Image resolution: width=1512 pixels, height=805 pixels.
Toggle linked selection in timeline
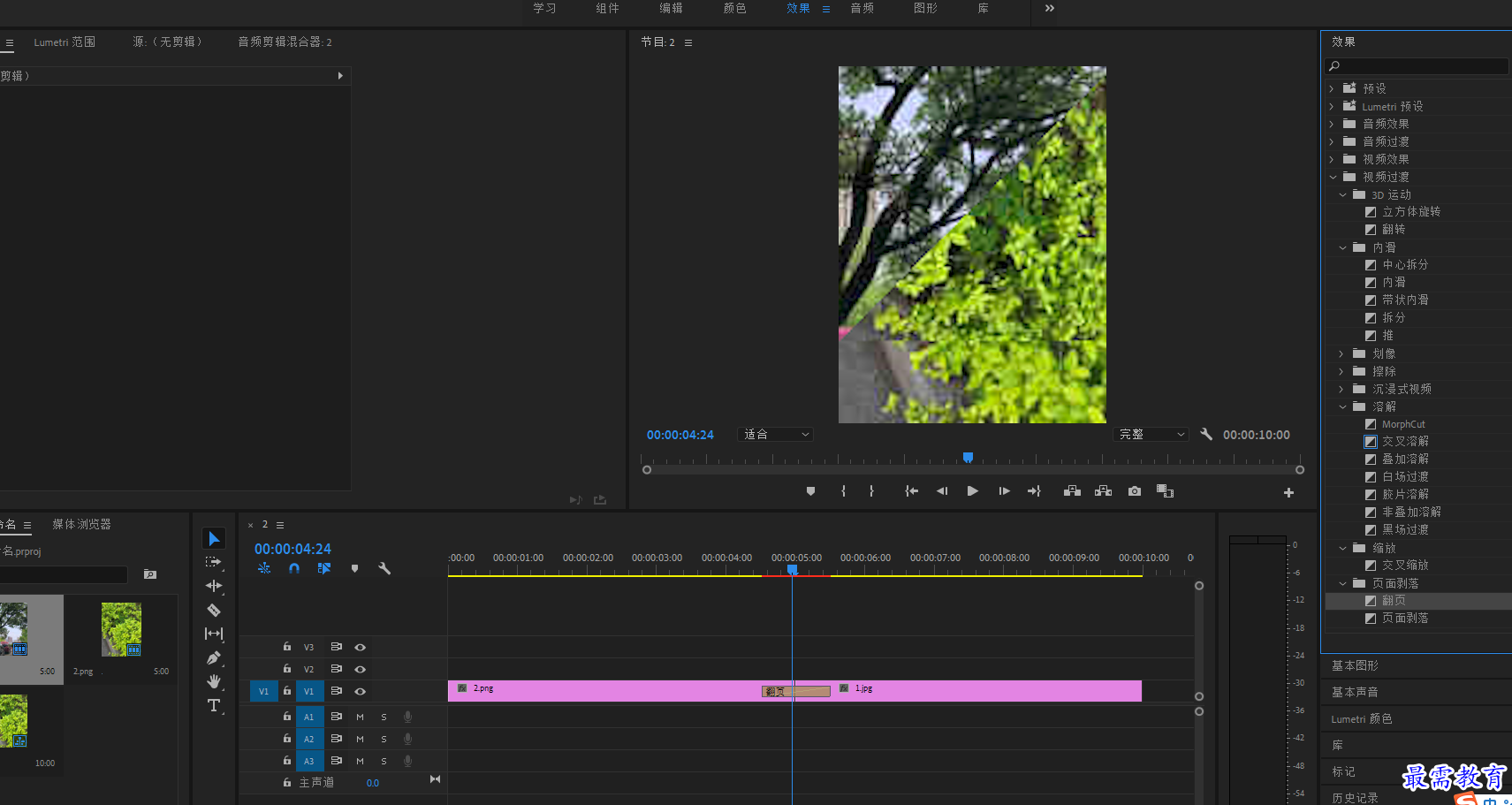(324, 568)
